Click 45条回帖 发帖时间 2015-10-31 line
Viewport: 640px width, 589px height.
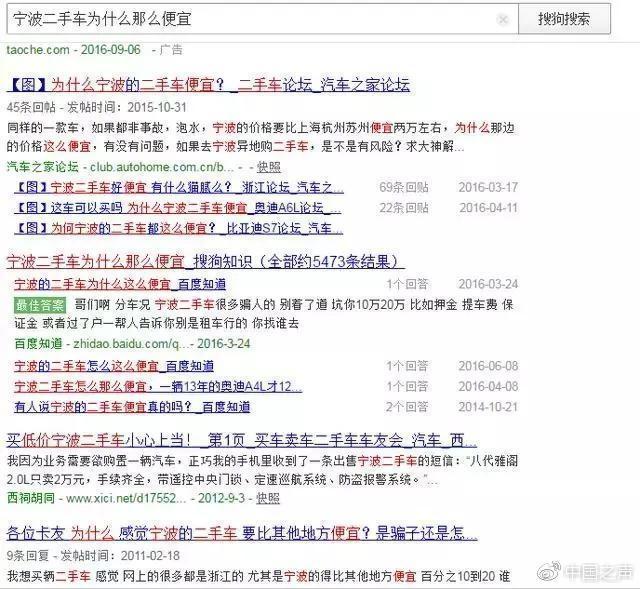coord(97,107)
